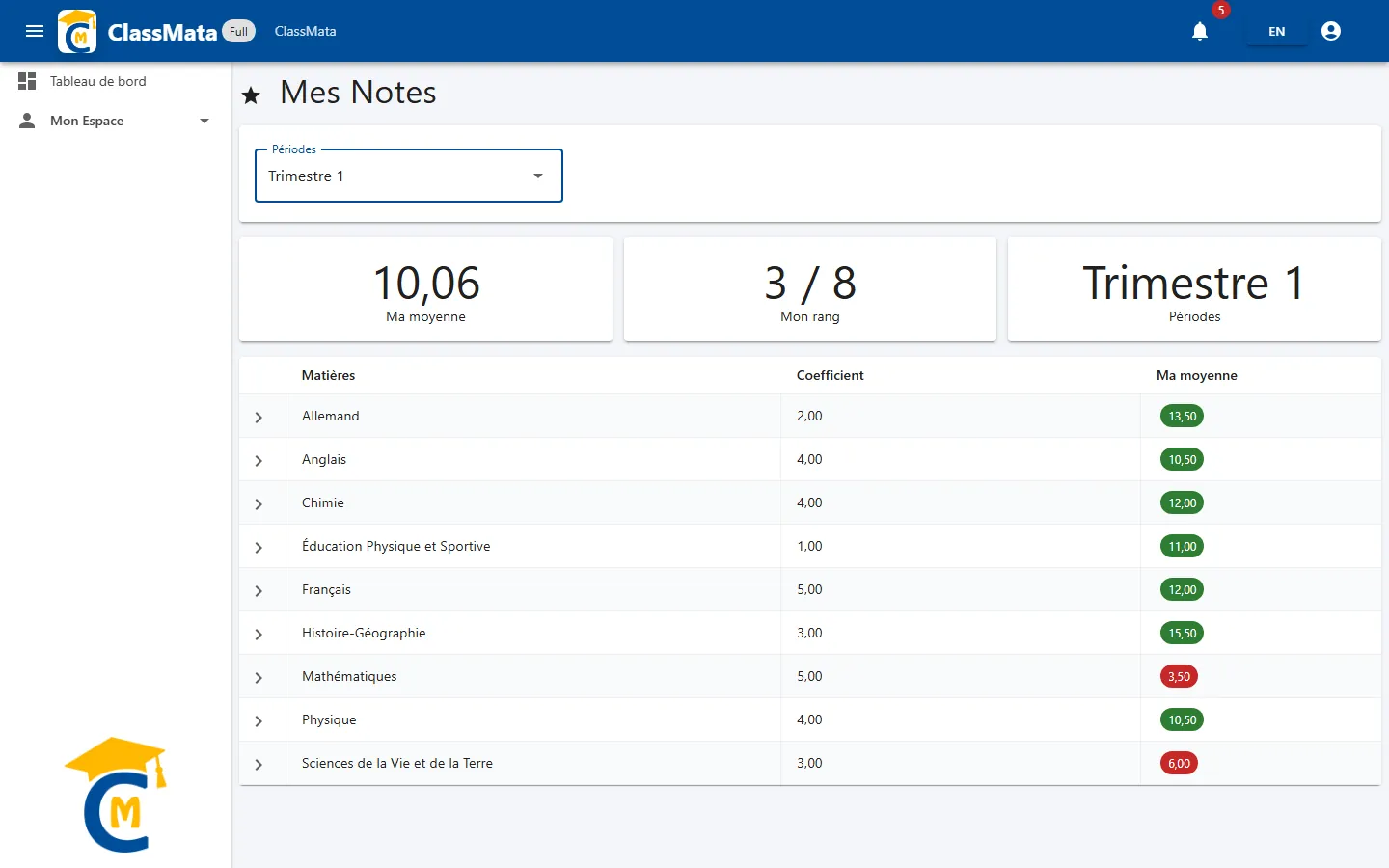
Task: Click the ClassMata breadcrumb link
Action: pos(305,31)
